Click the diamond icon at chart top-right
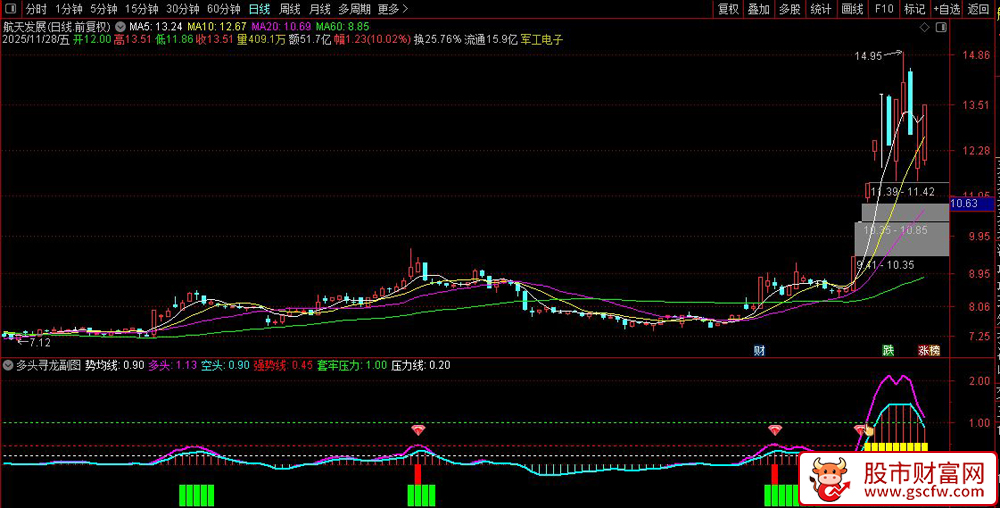The width and height of the screenshot is (1000, 508). pyautogui.click(x=923, y=27)
